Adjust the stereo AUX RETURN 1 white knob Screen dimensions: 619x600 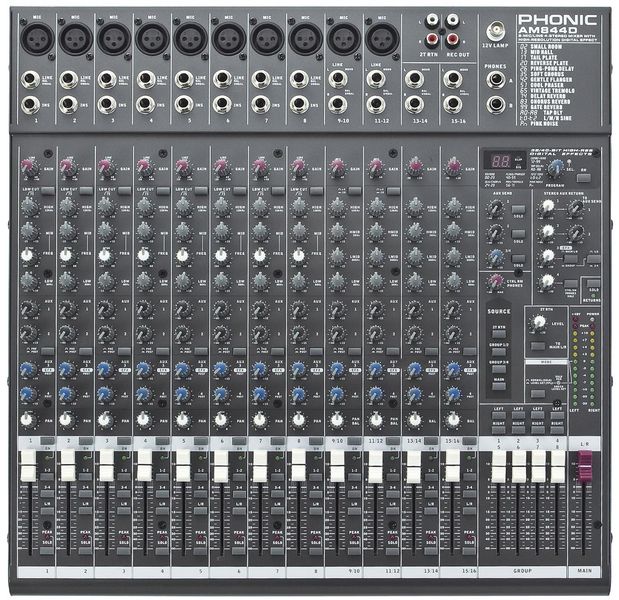[548, 207]
